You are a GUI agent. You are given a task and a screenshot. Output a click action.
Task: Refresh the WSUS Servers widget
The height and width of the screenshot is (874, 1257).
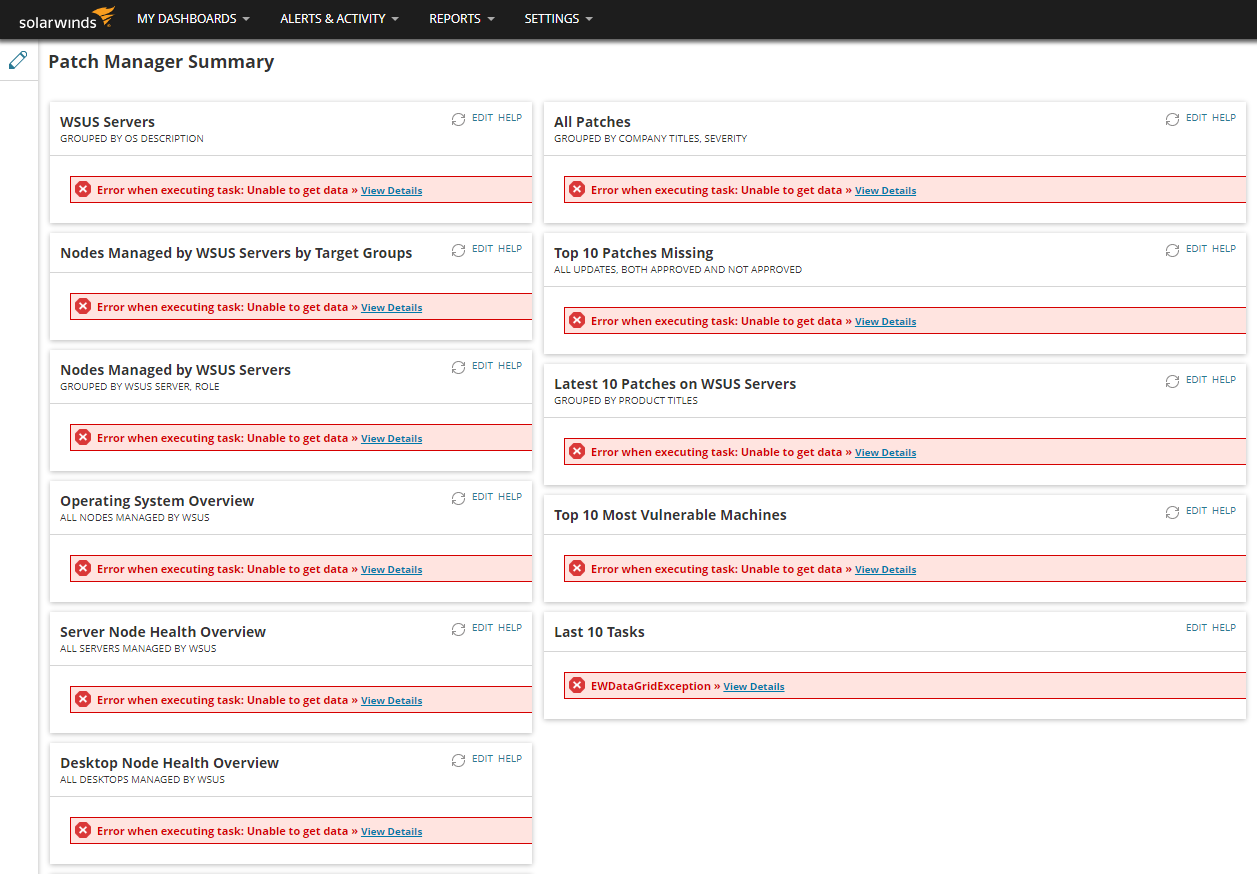coord(458,119)
